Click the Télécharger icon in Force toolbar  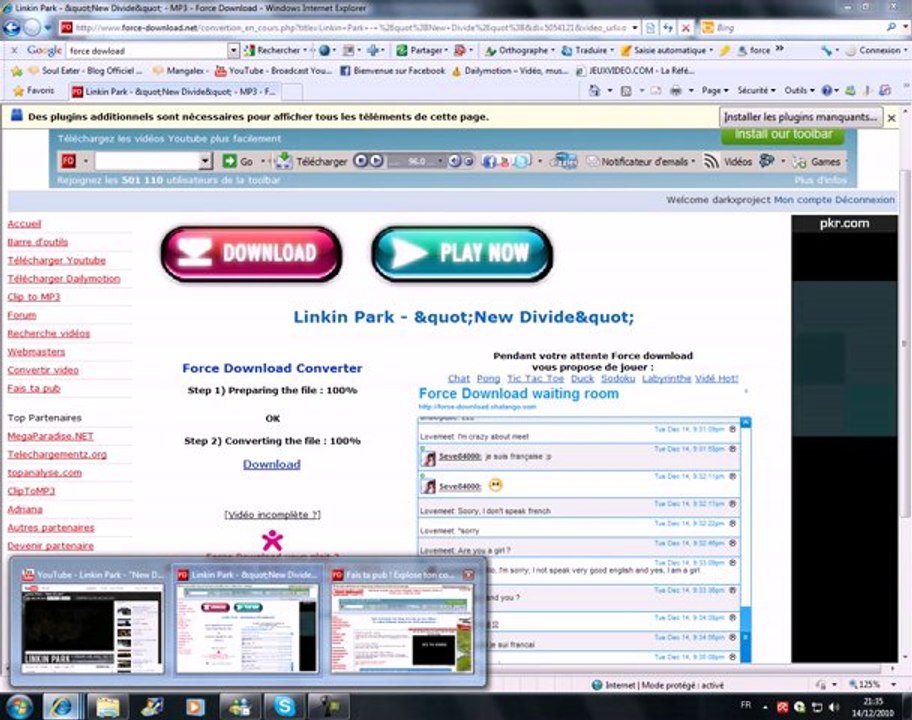click(283, 161)
